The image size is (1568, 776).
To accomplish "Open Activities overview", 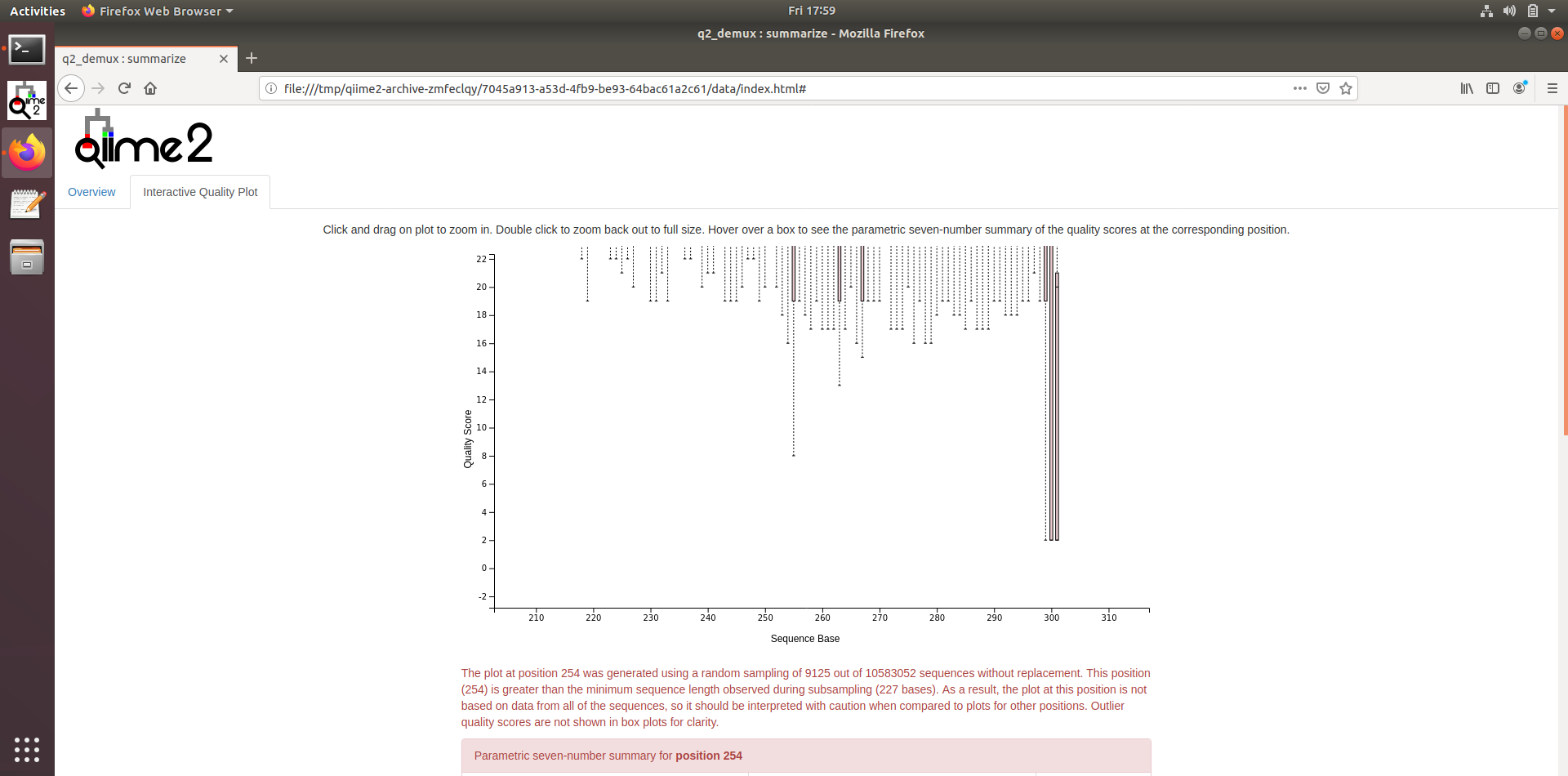I will 38,11.
